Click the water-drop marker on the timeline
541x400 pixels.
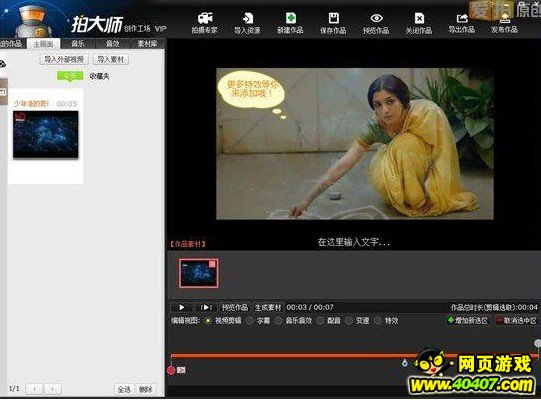[x=404, y=363]
